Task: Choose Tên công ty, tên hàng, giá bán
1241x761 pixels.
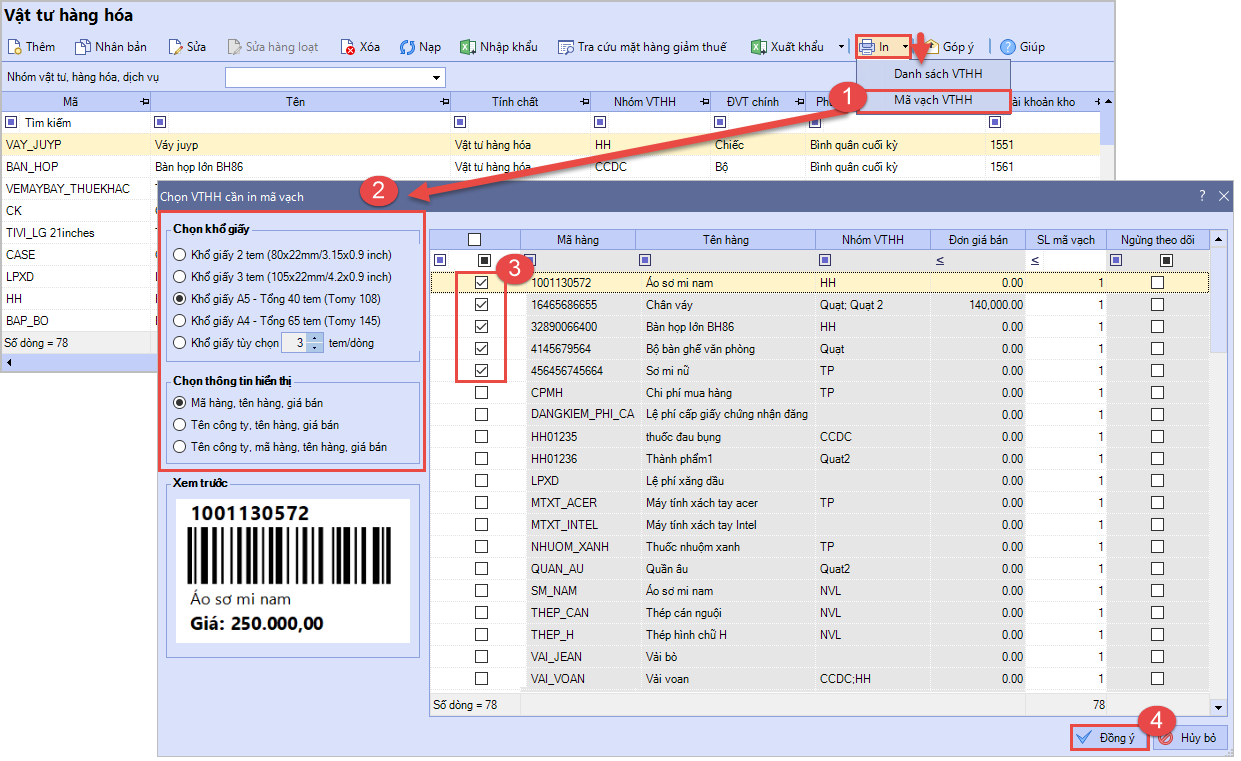Action: click(x=180, y=425)
